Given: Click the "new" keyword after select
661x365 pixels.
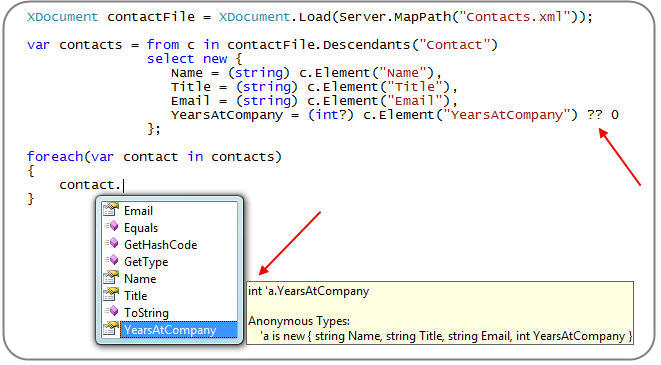Looking at the screenshot, I should 215,59.
